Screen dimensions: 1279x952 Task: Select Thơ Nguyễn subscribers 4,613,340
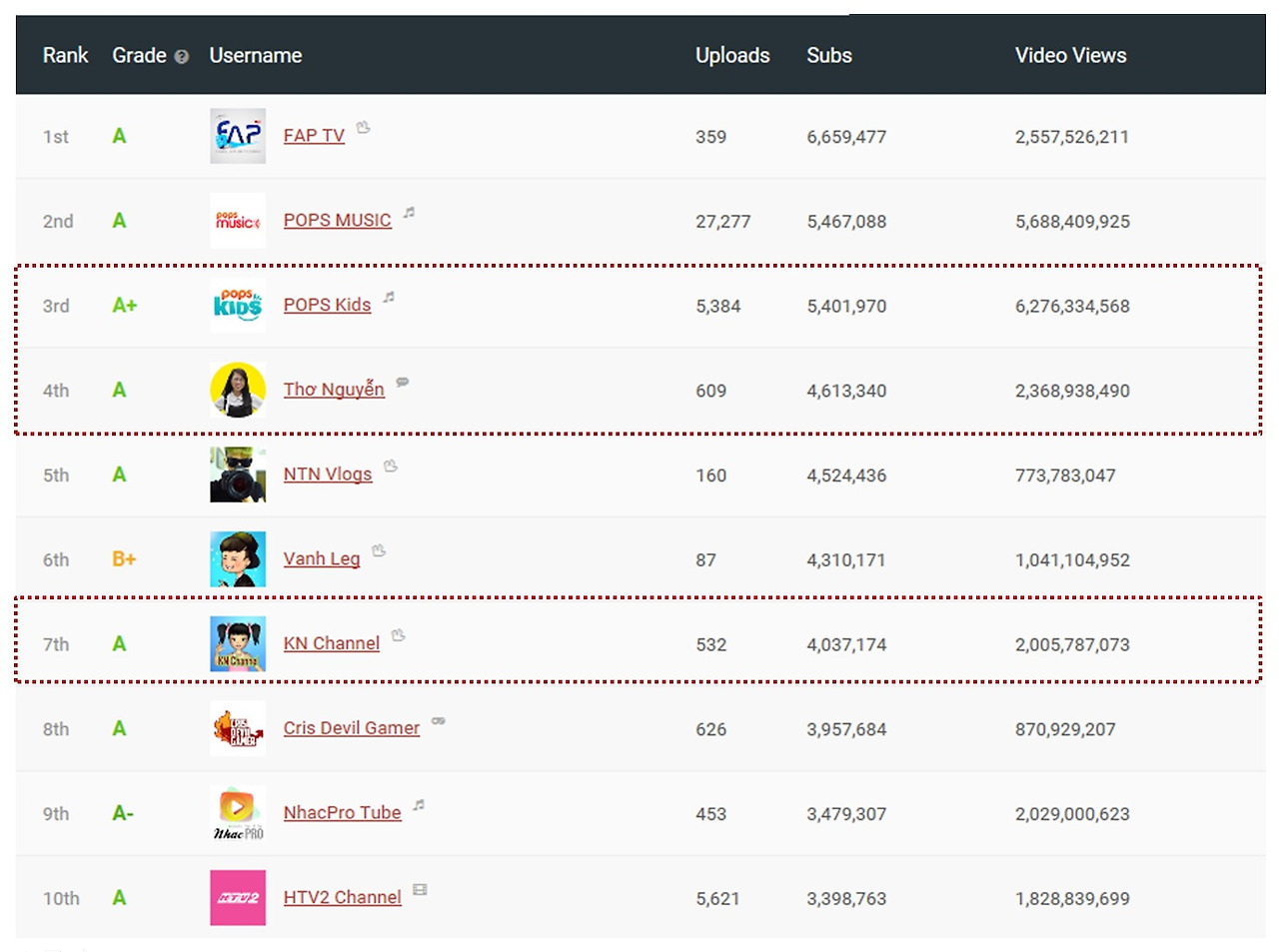tap(846, 392)
